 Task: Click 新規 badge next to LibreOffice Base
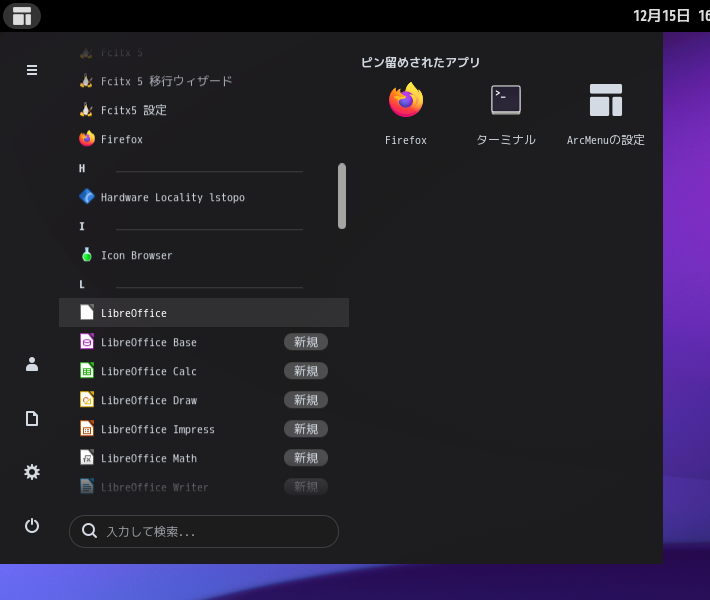point(306,342)
